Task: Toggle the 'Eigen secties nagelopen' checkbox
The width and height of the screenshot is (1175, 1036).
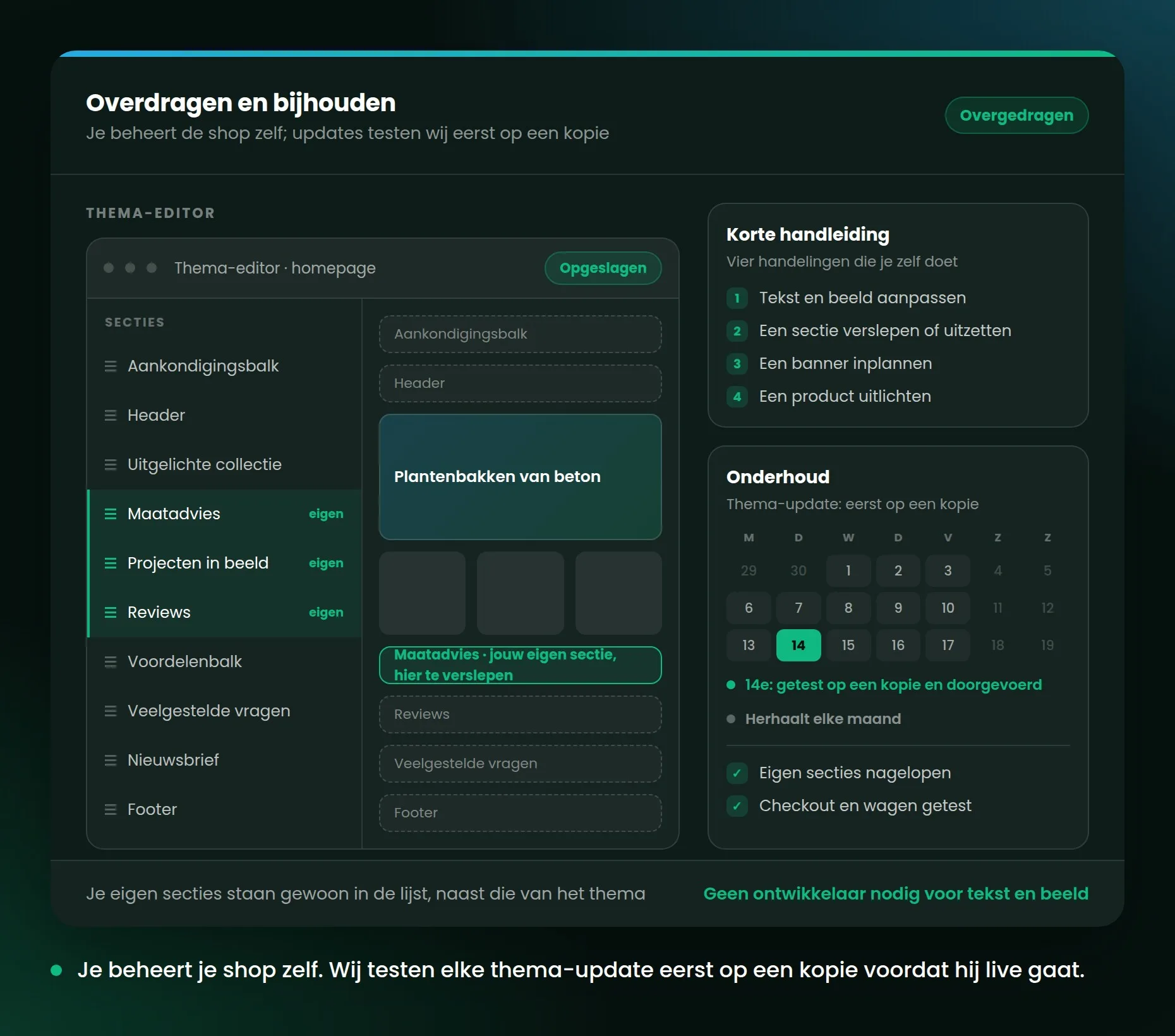Action: point(737,773)
